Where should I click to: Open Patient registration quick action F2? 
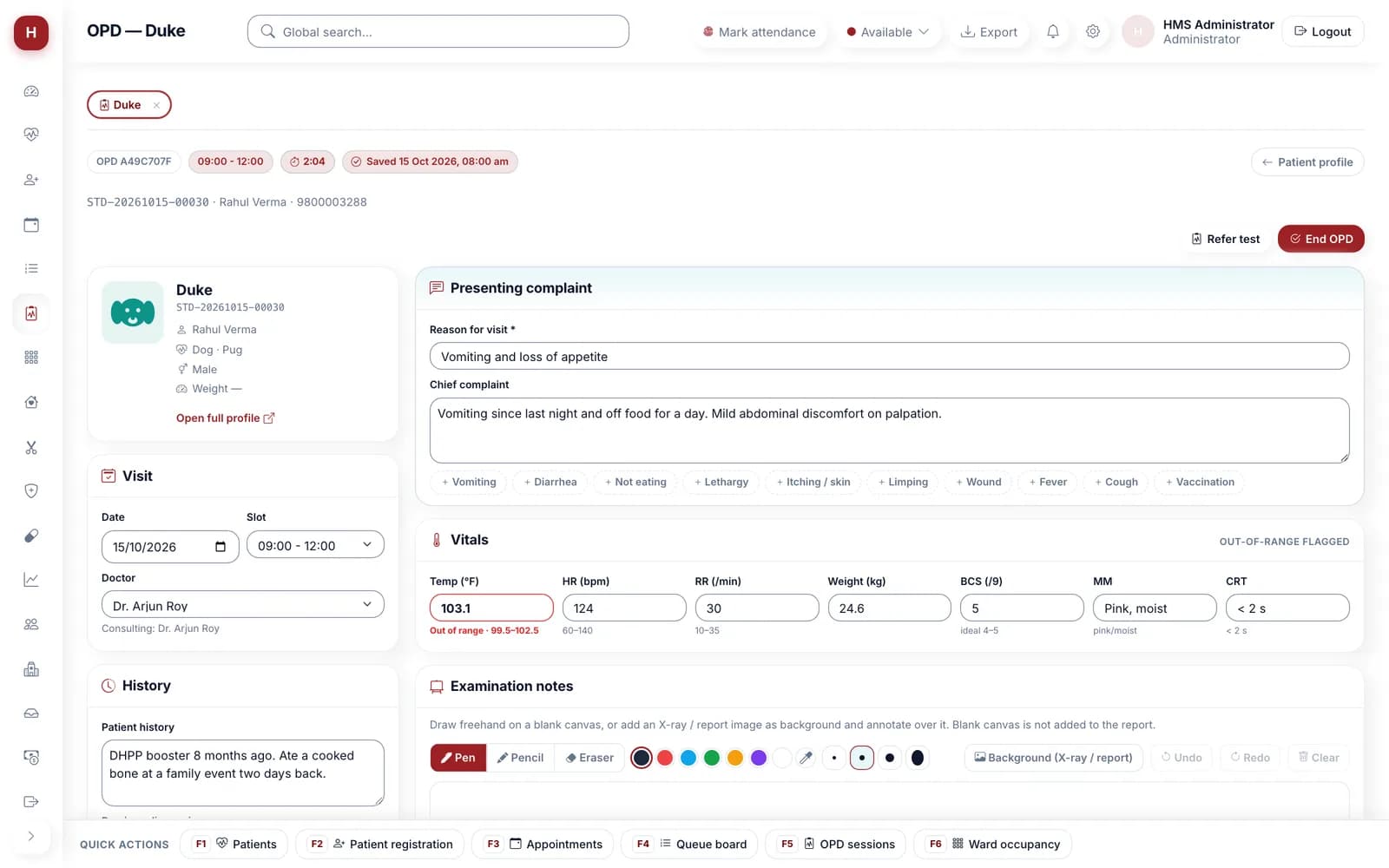coord(380,844)
